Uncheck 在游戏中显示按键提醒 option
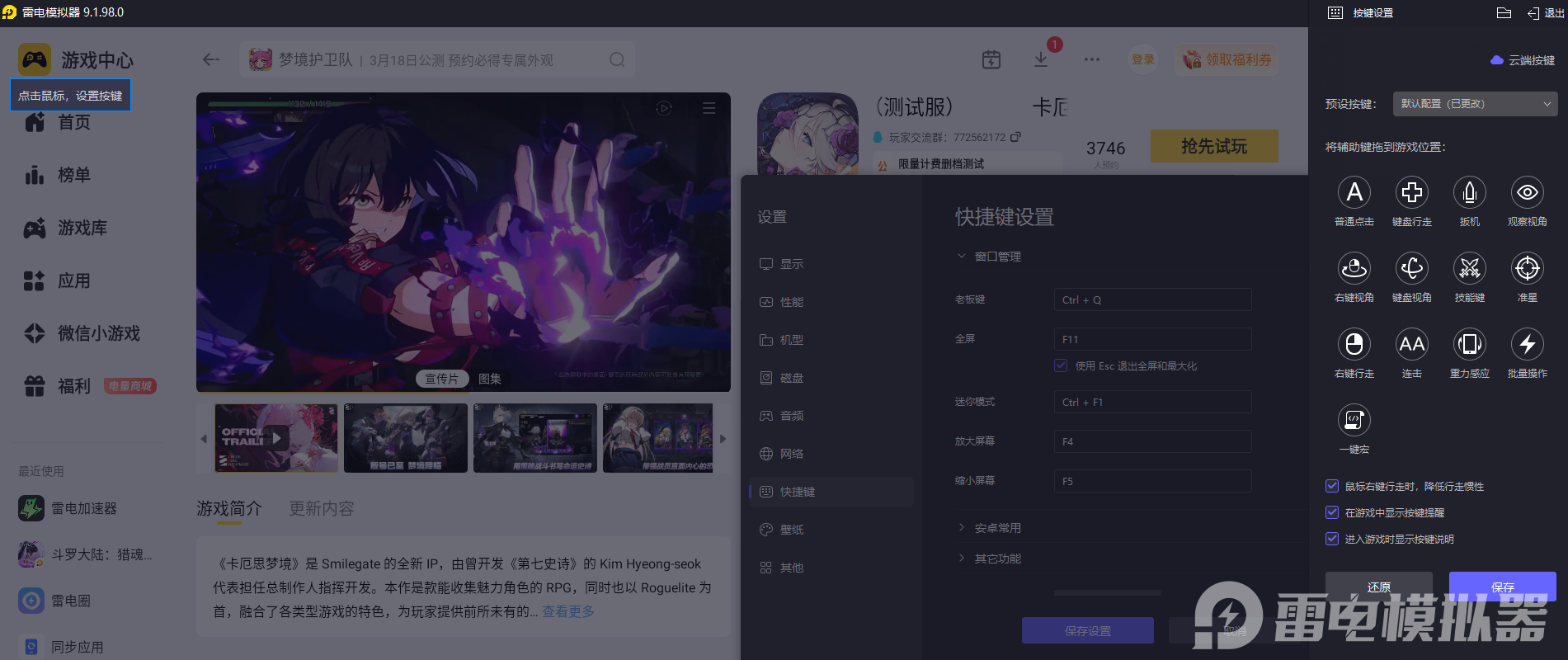Viewport: 1568px width, 660px height. click(x=1332, y=512)
